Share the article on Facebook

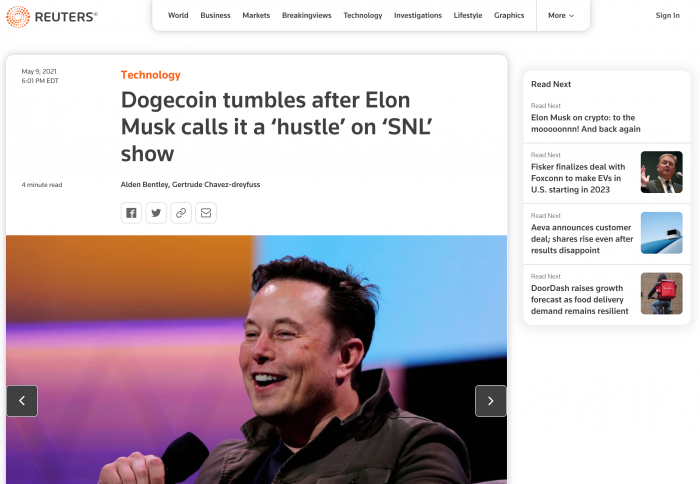pos(131,213)
